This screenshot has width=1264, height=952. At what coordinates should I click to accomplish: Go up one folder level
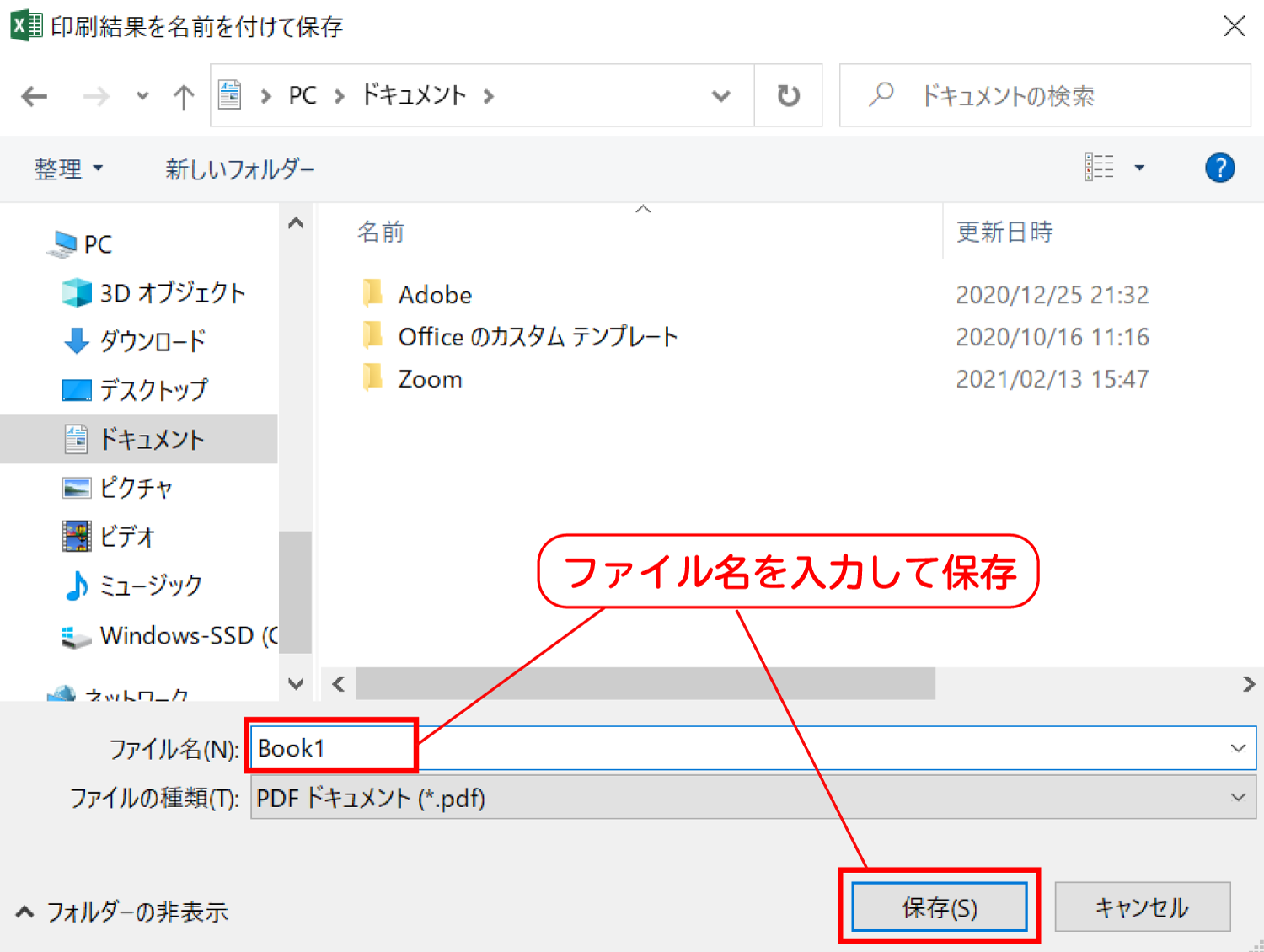click(183, 97)
